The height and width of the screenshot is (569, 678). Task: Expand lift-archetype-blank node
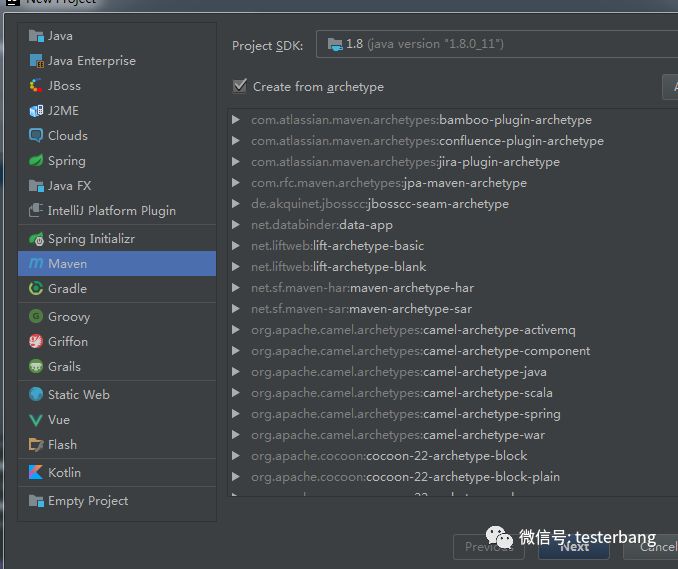236,267
